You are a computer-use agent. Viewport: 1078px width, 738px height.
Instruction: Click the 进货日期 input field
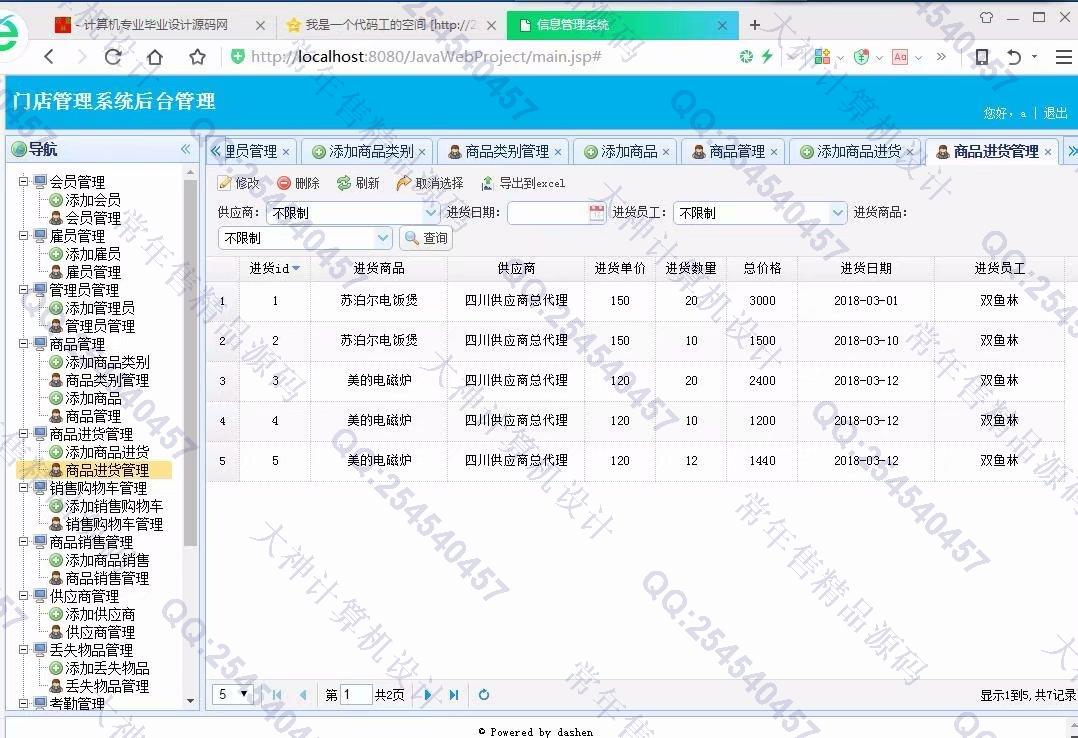pyautogui.click(x=549, y=213)
